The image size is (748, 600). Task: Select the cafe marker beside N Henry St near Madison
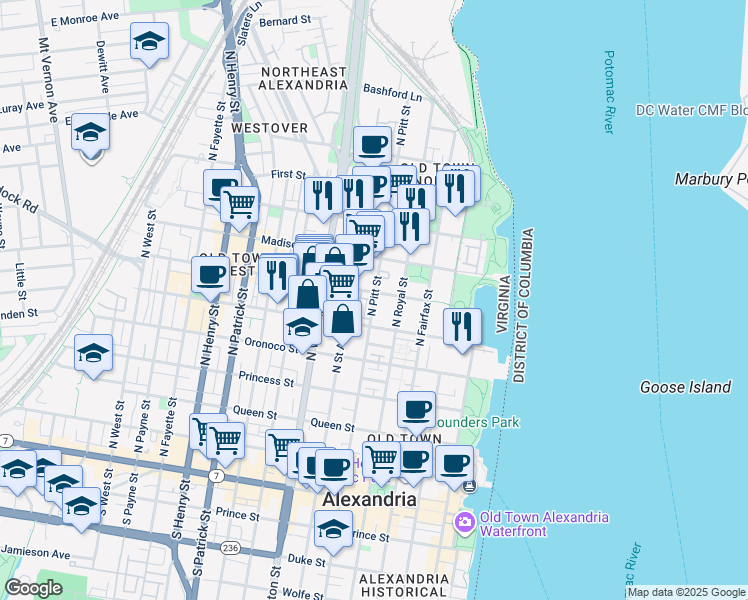coord(210,278)
